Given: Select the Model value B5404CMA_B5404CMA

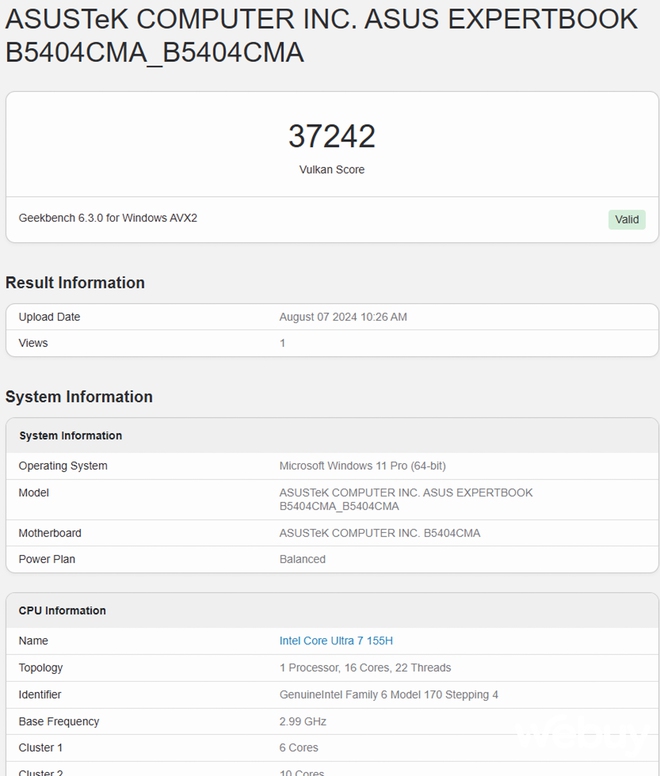Looking at the screenshot, I should coord(406,500).
